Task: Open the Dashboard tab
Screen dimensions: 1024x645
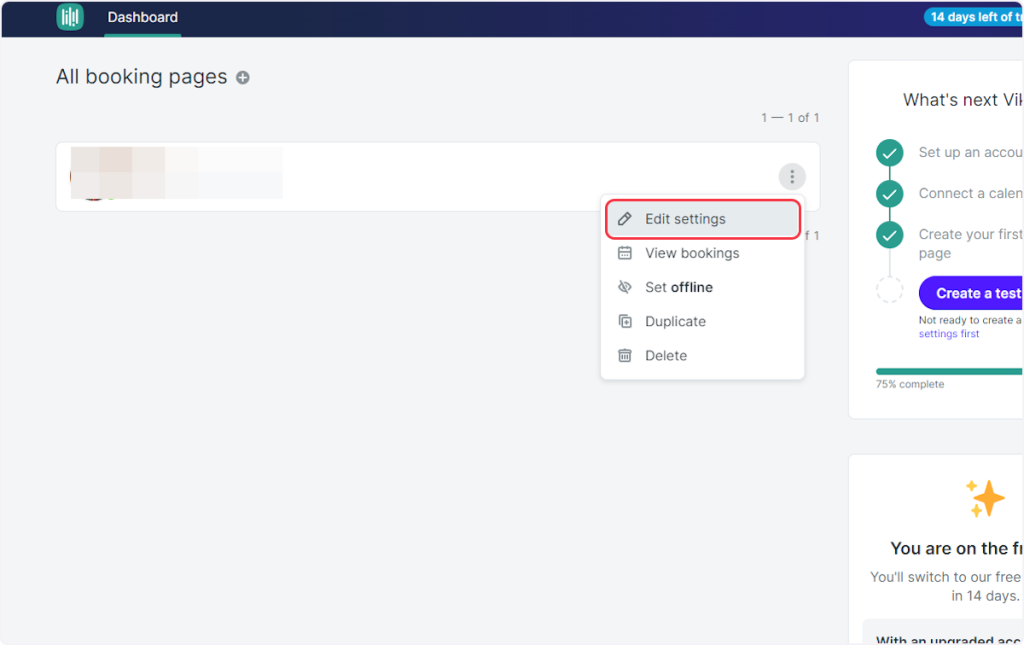Action: [143, 17]
